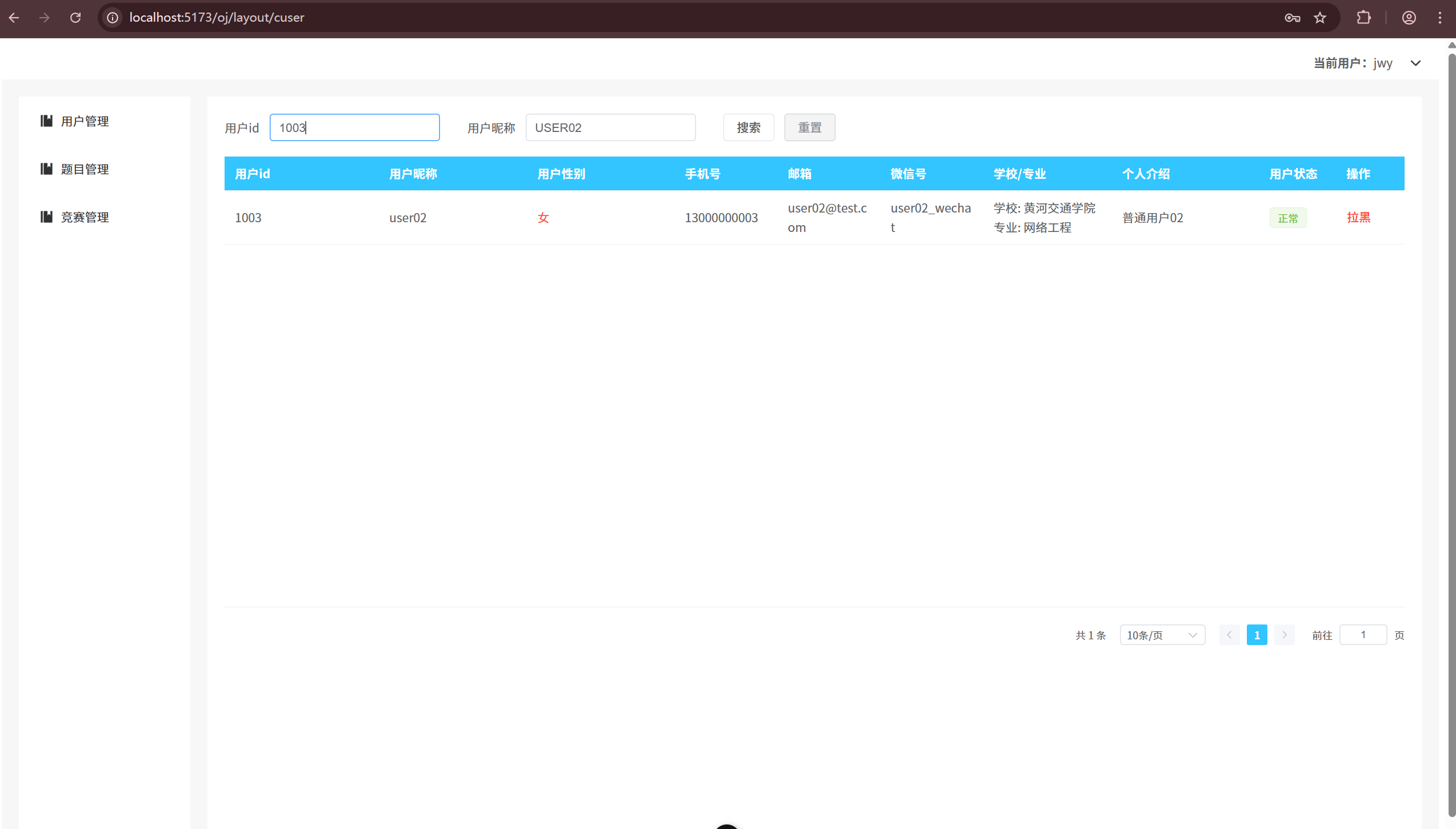
Task: Open the 10条/页 page size selector
Action: tap(1162, 635)
